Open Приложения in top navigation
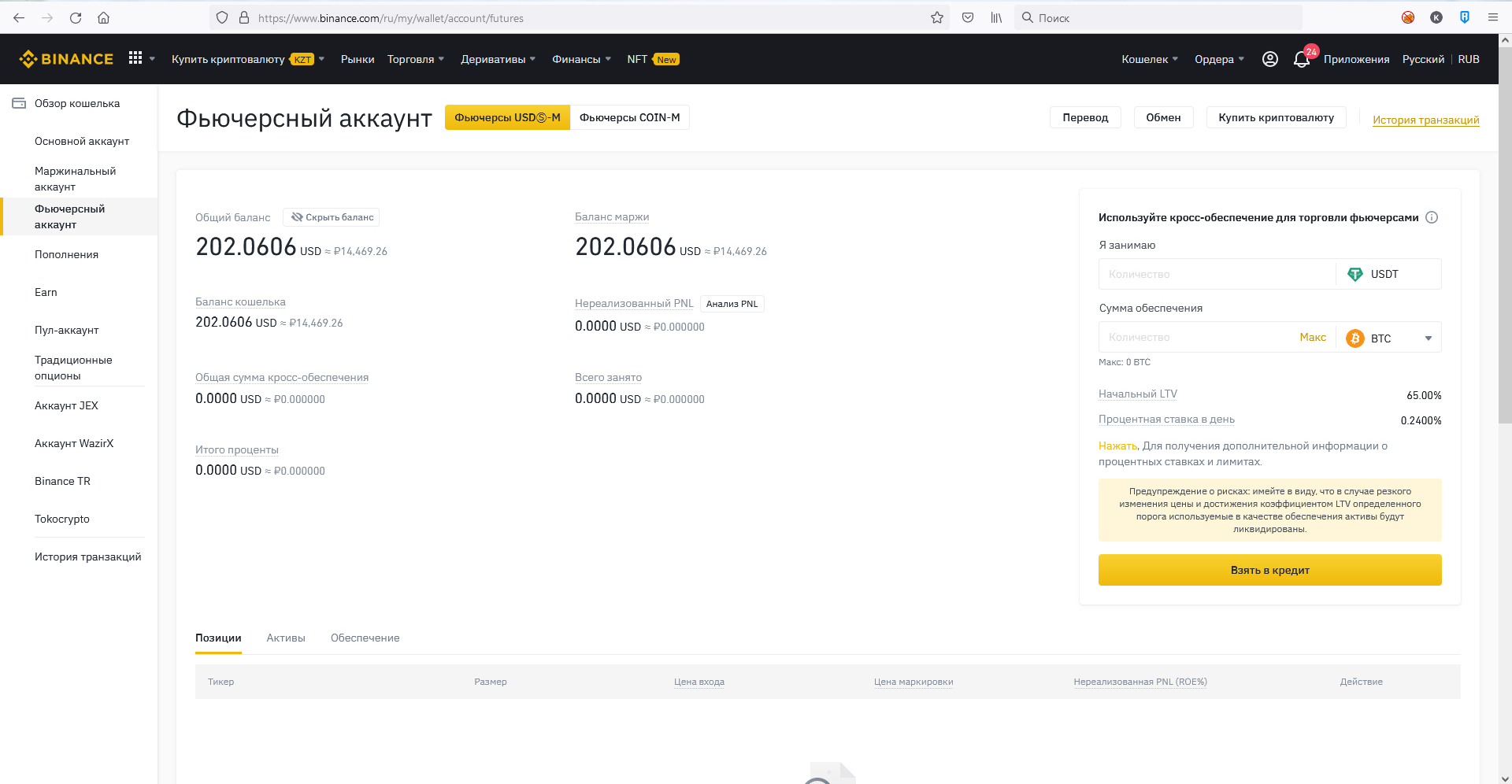Image resolution: width=1512 pixels, height=784 pixels. click(1356, 59)
